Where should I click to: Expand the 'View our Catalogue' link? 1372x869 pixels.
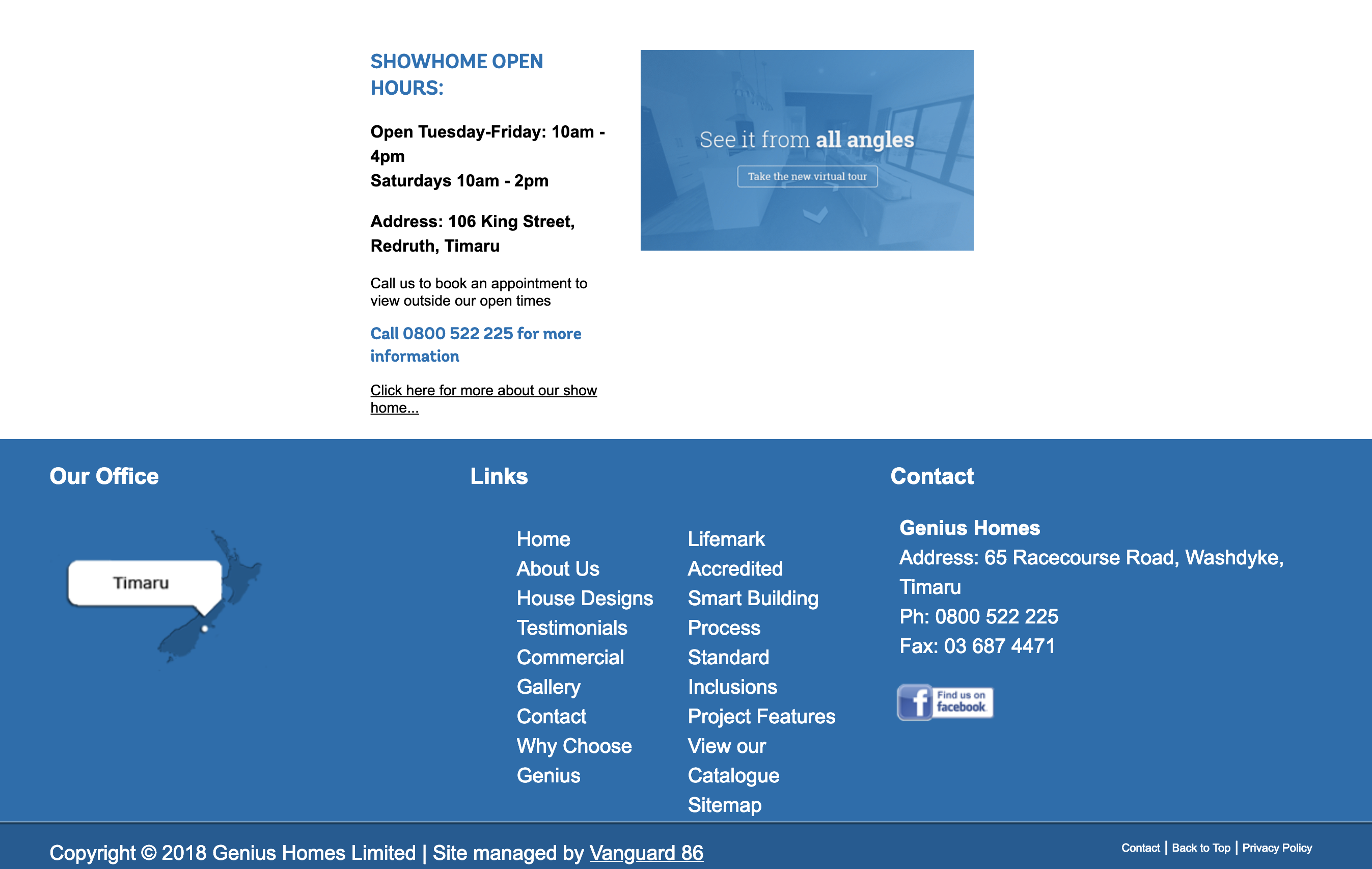pos(731,760)
